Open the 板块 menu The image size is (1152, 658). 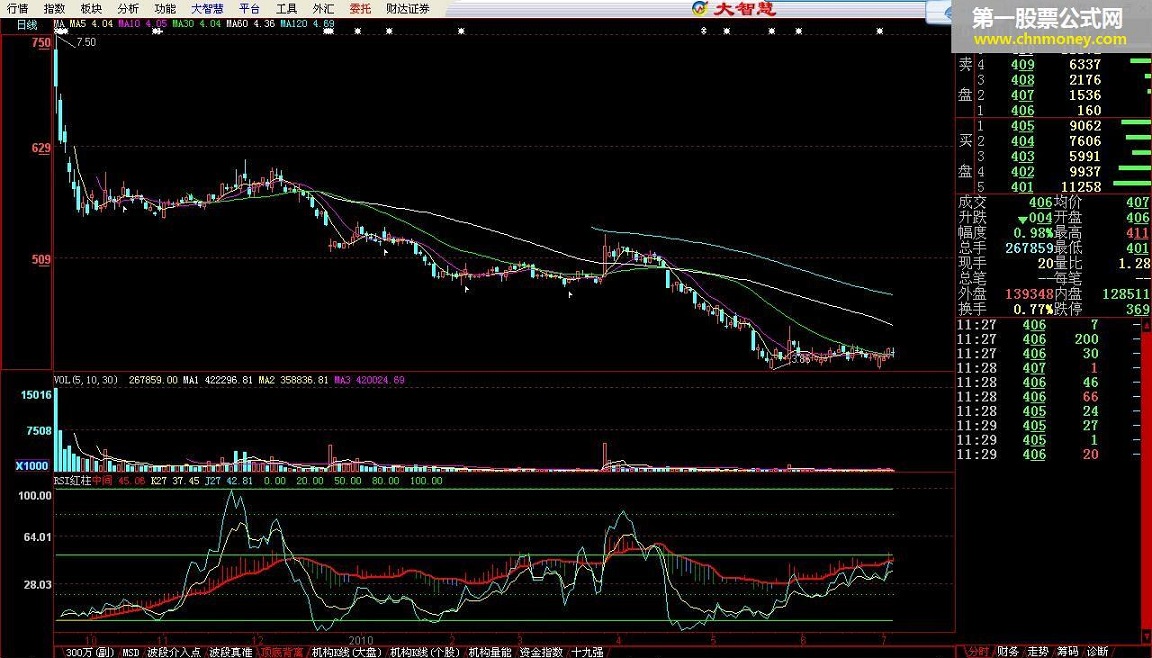coord(91,9)
